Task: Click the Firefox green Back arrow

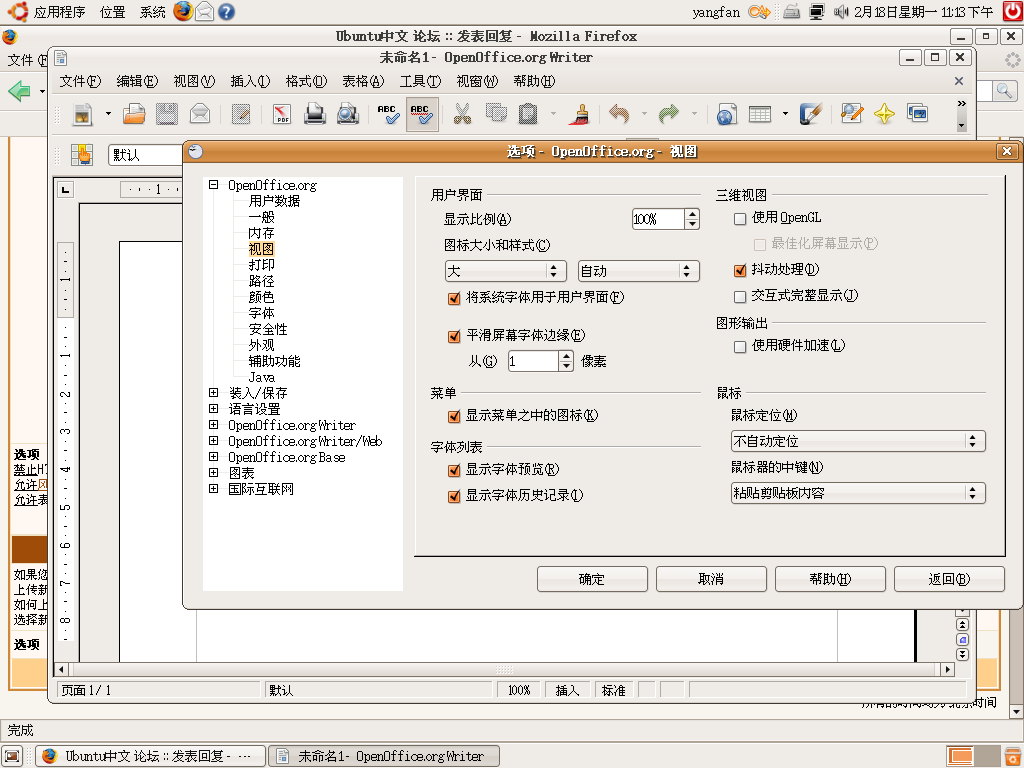Action: [20, 90]
